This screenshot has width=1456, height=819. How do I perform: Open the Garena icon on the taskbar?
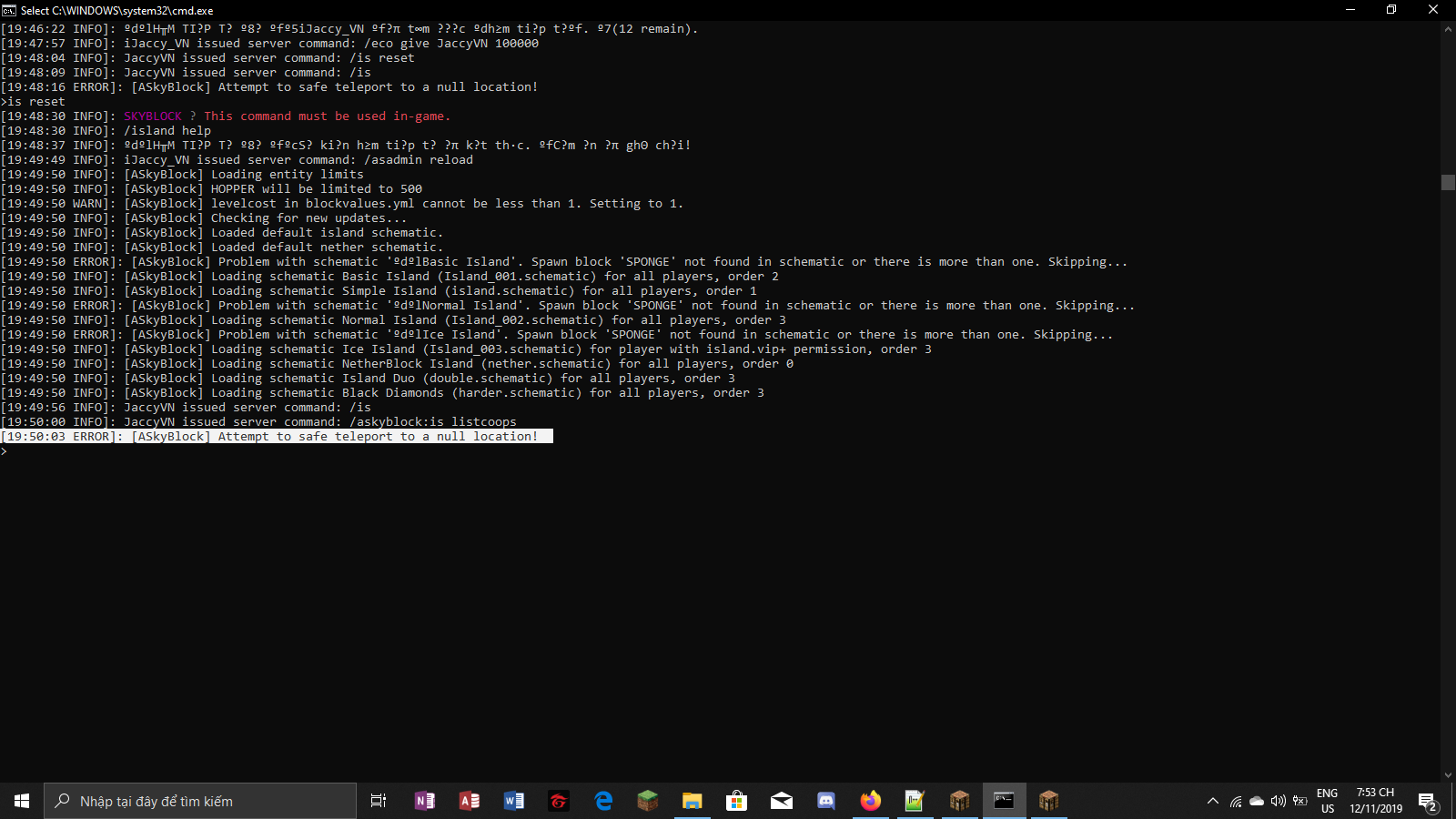[558, 801]
